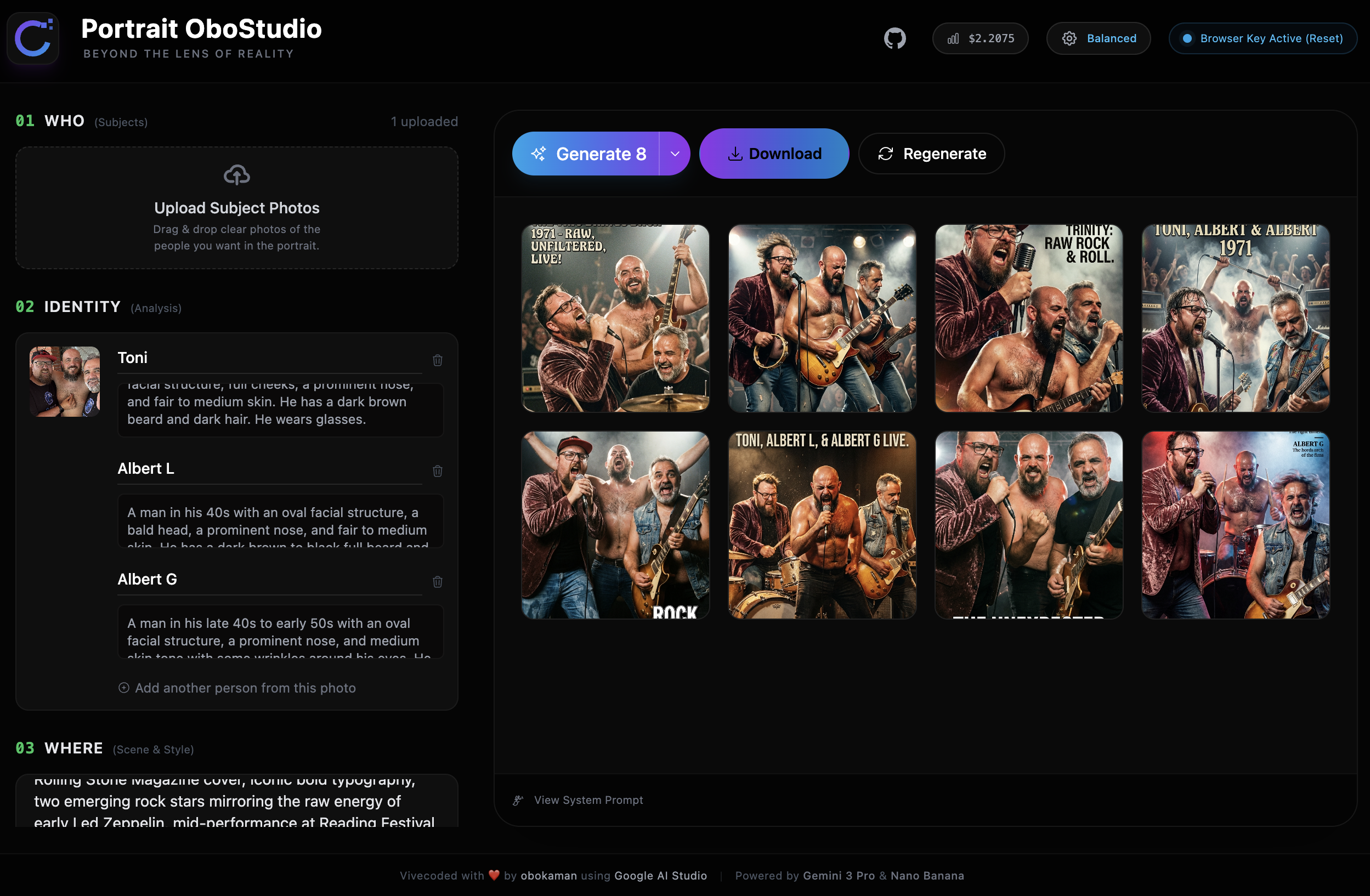Toggle Browser Key Active (Reset) pill

[x=1263, y=38]
